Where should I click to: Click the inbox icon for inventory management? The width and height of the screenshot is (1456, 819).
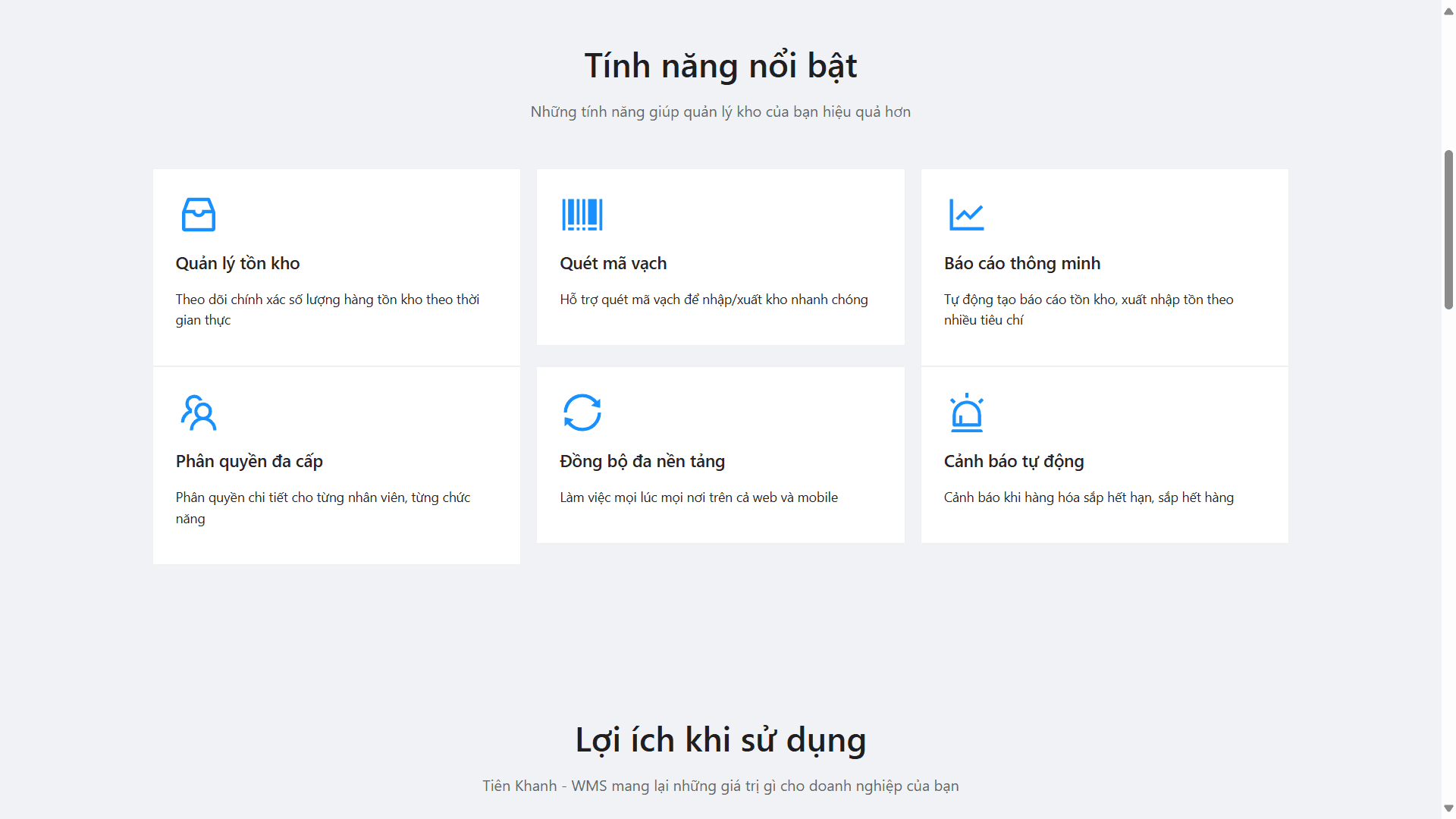[x=199, y=215]
